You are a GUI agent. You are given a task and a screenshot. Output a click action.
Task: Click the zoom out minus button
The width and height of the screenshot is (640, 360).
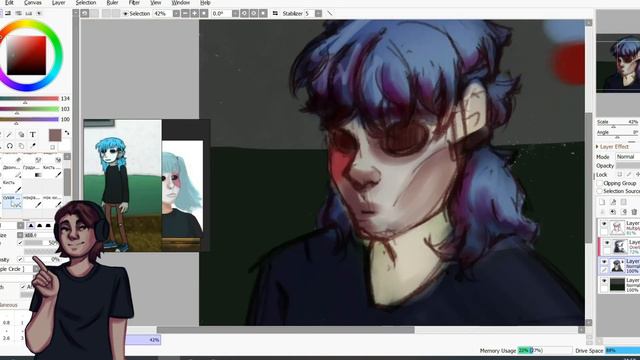pyautogui.click(x=185, y=13)
